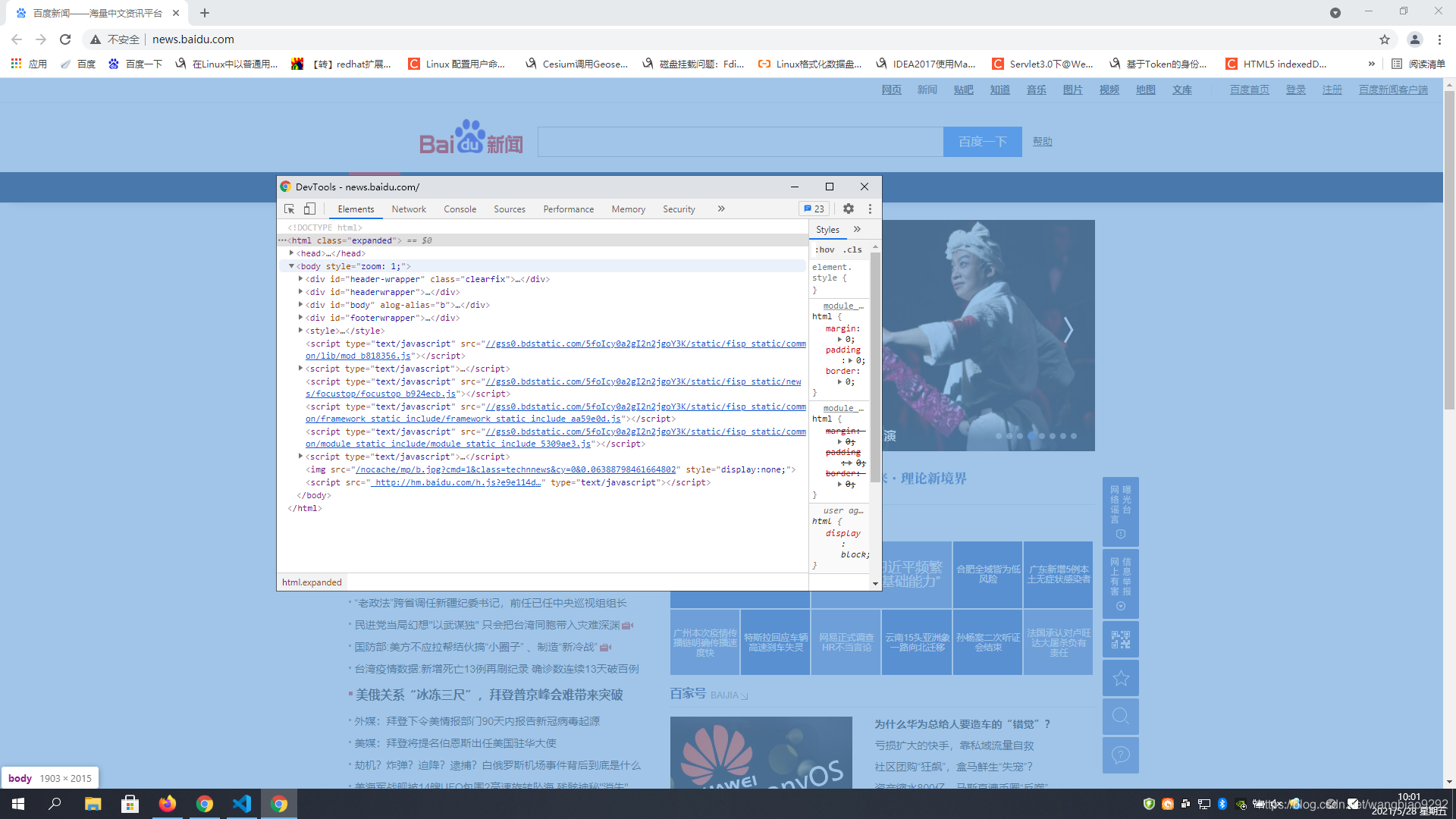
Task: Click the Network tab in DevTools
Action: pos(409,209)
